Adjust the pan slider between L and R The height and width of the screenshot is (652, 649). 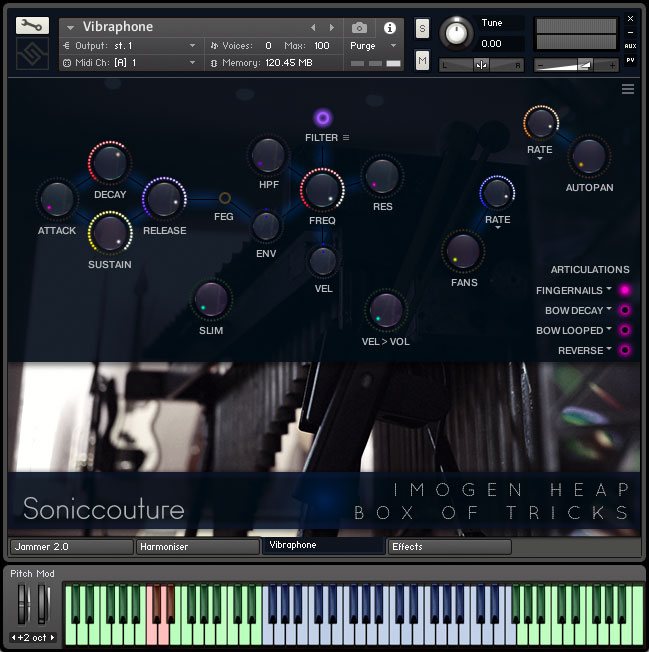point(481,65)
